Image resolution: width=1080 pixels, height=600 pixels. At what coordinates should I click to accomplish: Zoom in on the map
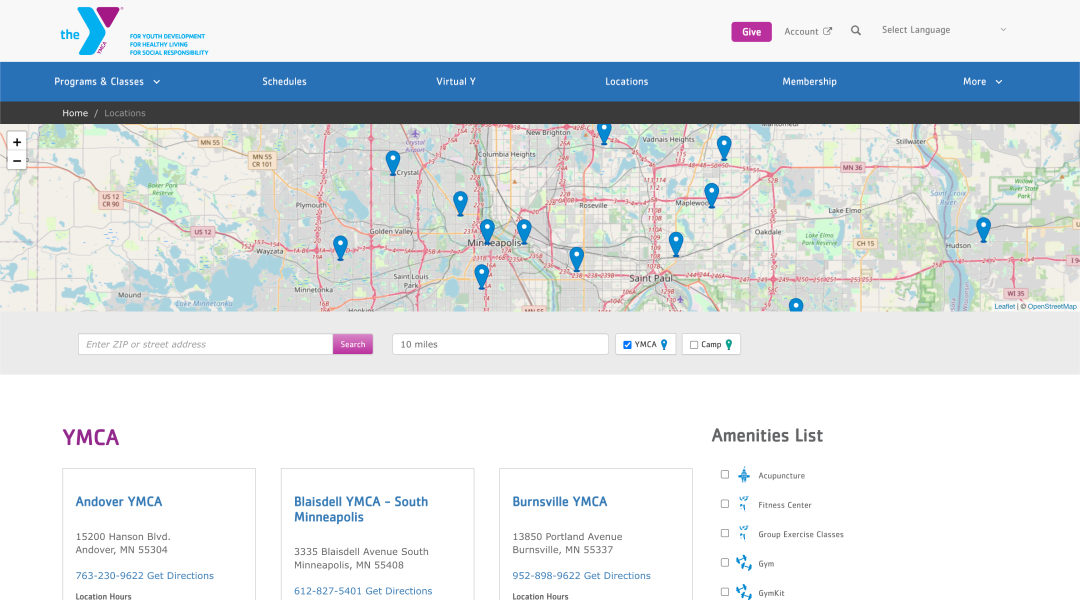pos(17,143)
